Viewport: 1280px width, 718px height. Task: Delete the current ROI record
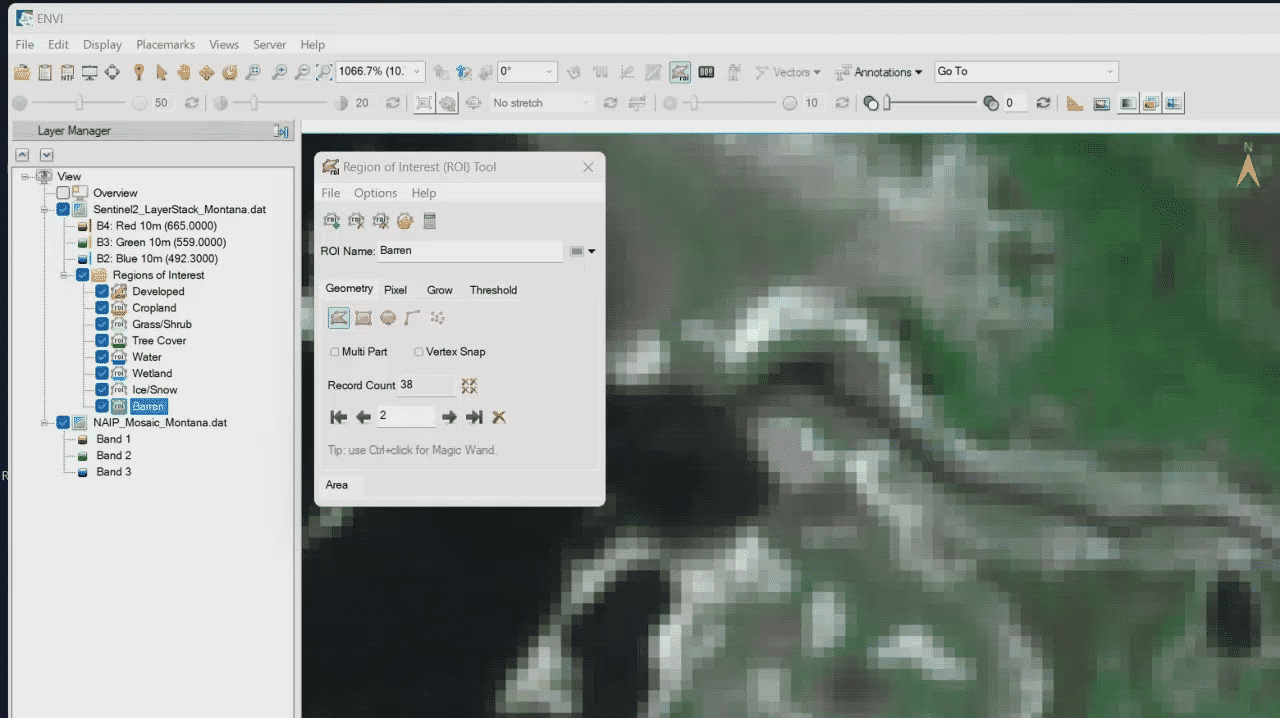tap(499, 417)
